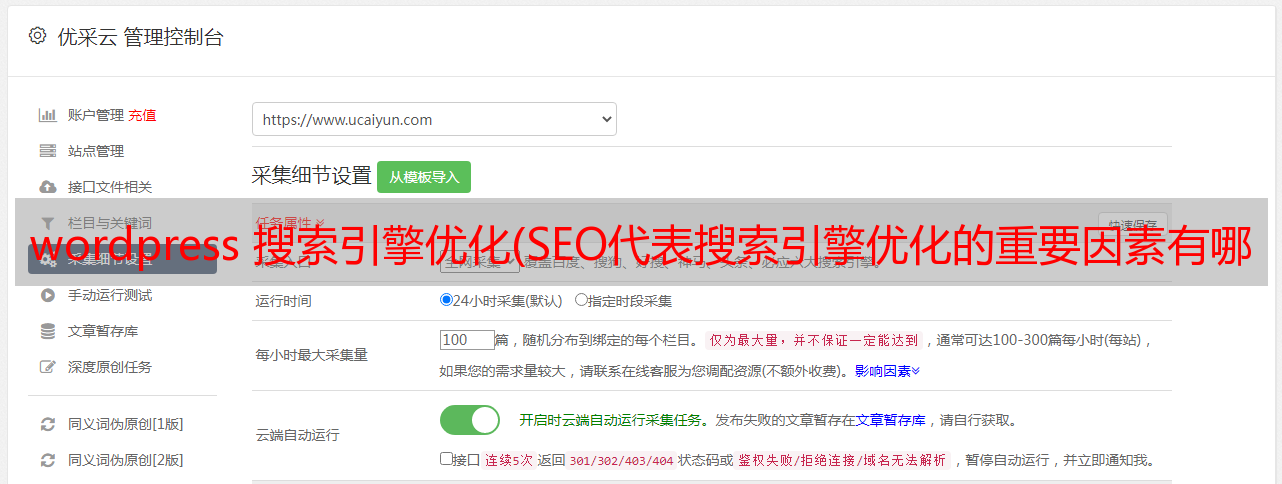
Task: Click the 优采云 管理控制台 title
Action: 140,37
